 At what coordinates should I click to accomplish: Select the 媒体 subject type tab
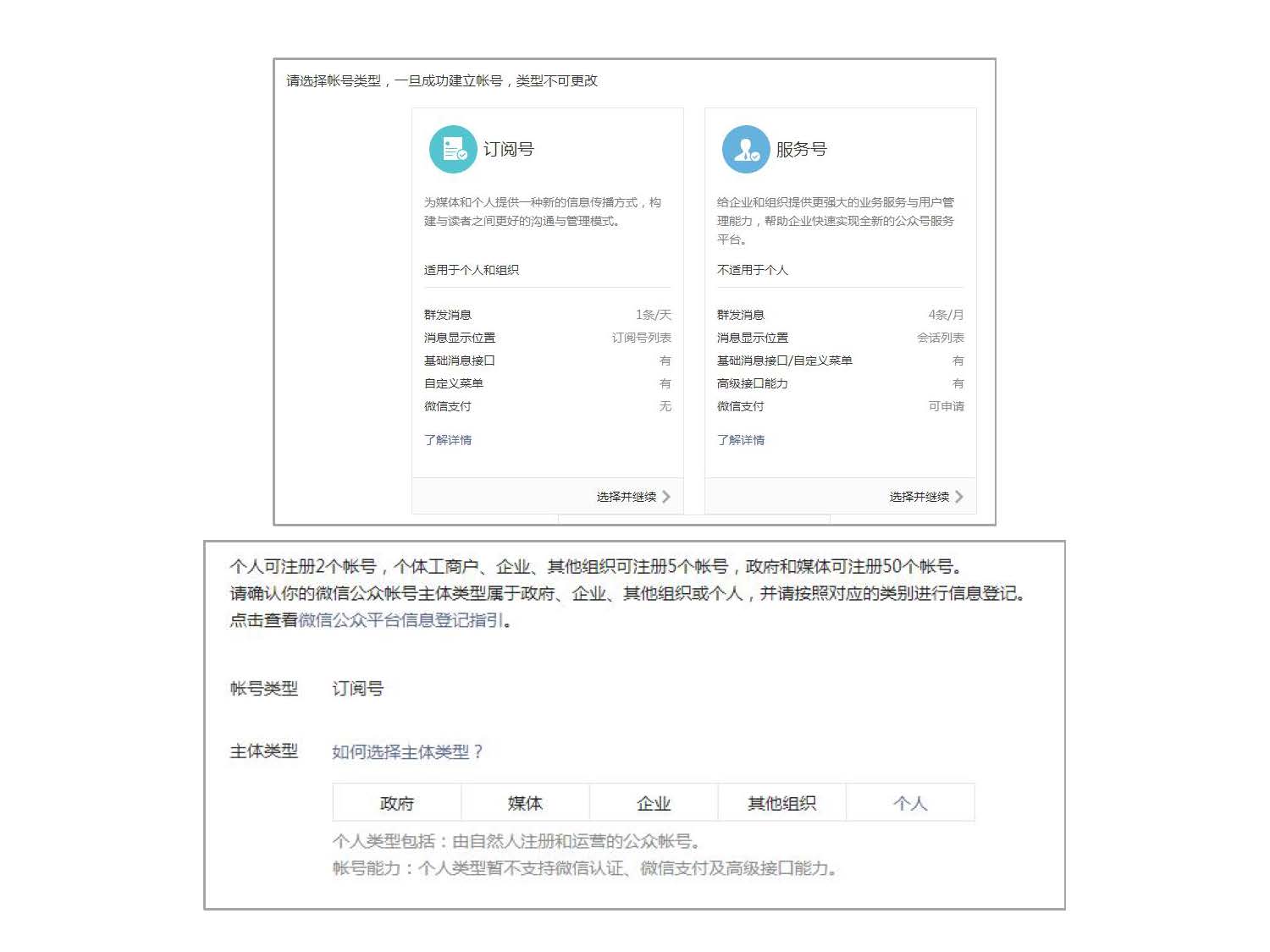pos(525,803)
